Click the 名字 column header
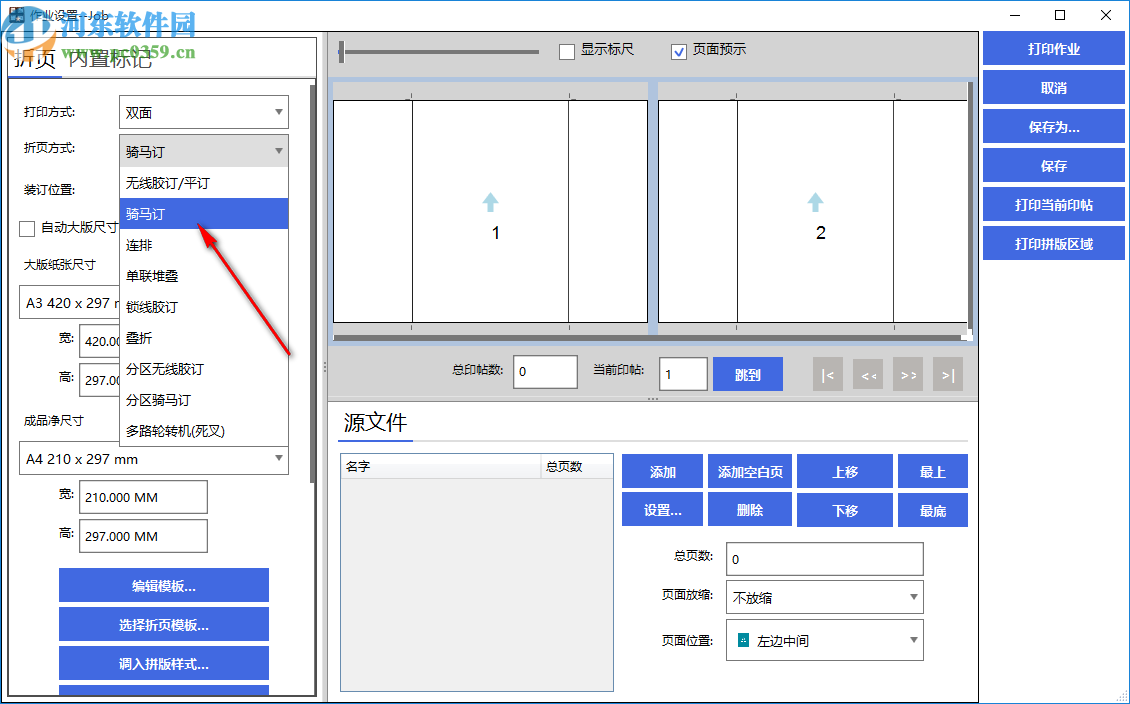The height and width of the screenshot is (704, 1130). coord(440,466)
